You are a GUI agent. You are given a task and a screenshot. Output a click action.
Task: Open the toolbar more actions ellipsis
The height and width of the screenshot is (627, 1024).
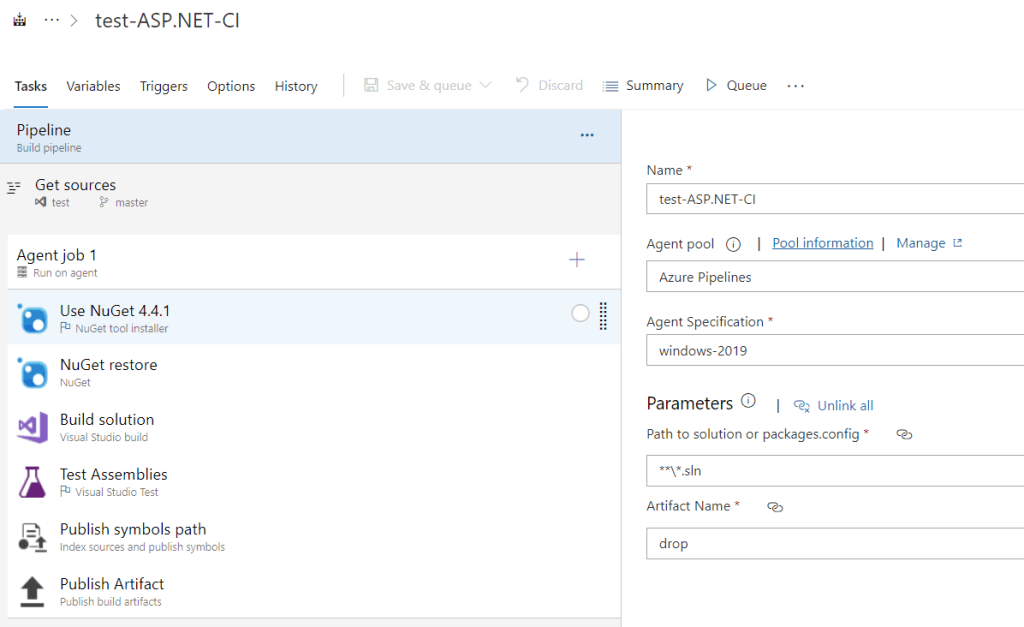[x=795, y=86]
